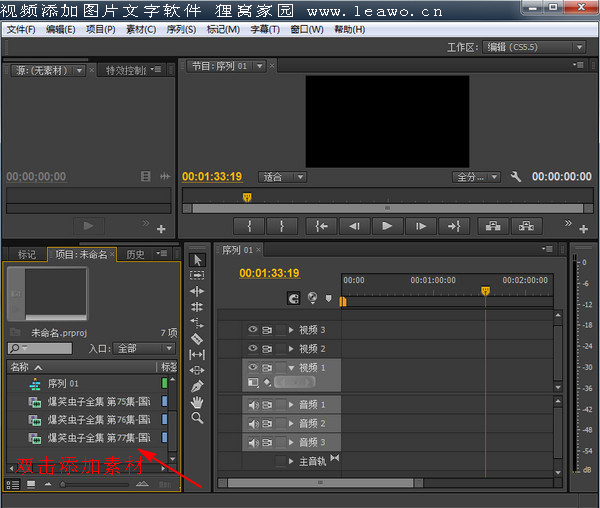This screenshot has height=508, width=600.
Task: Toggle visibility eye of 视频 1 track
Action: tap(253, 367)
